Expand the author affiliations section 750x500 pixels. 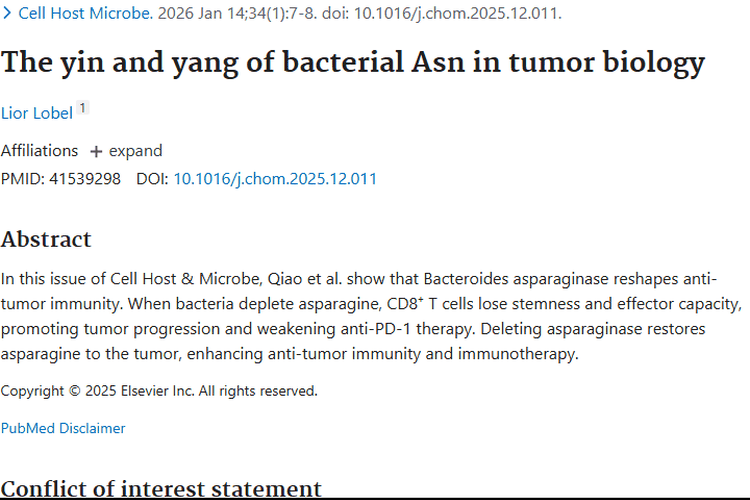[135, 151]
